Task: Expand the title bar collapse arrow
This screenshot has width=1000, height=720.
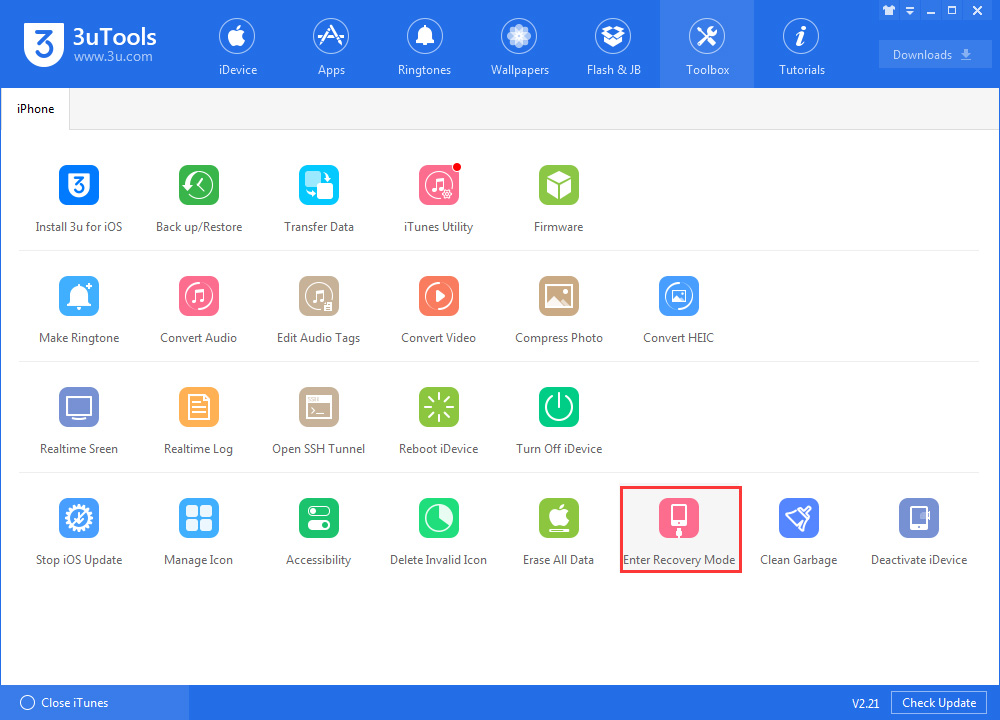Action: point(911,10)
